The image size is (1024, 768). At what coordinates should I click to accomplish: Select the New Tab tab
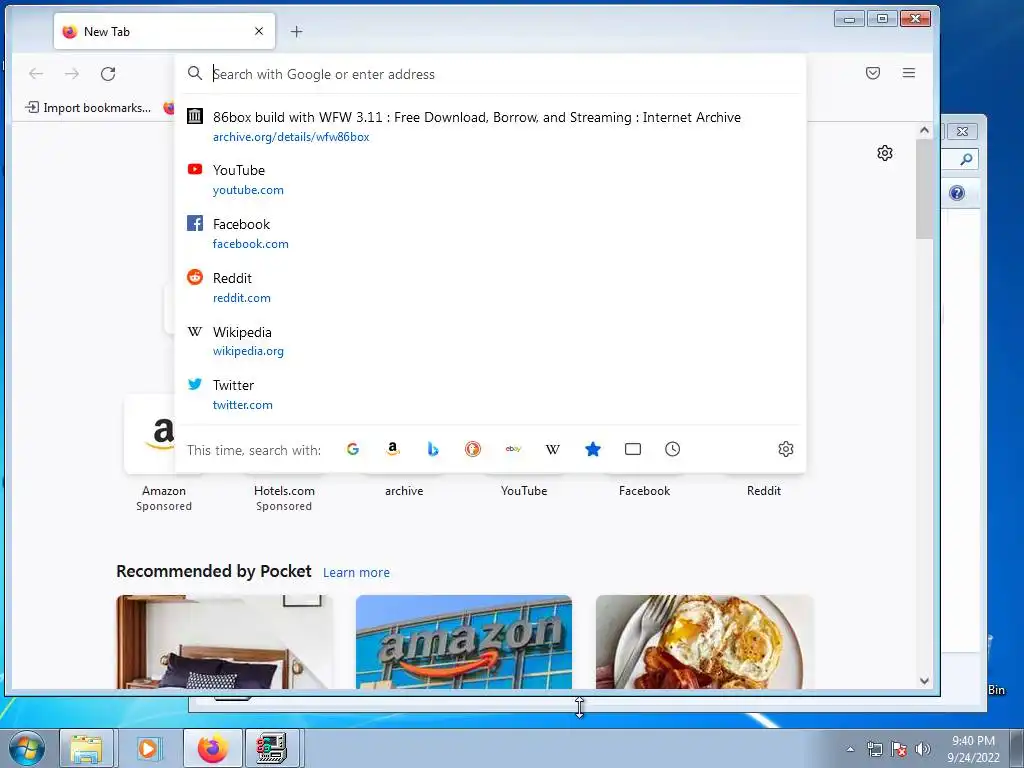point(164,31)
